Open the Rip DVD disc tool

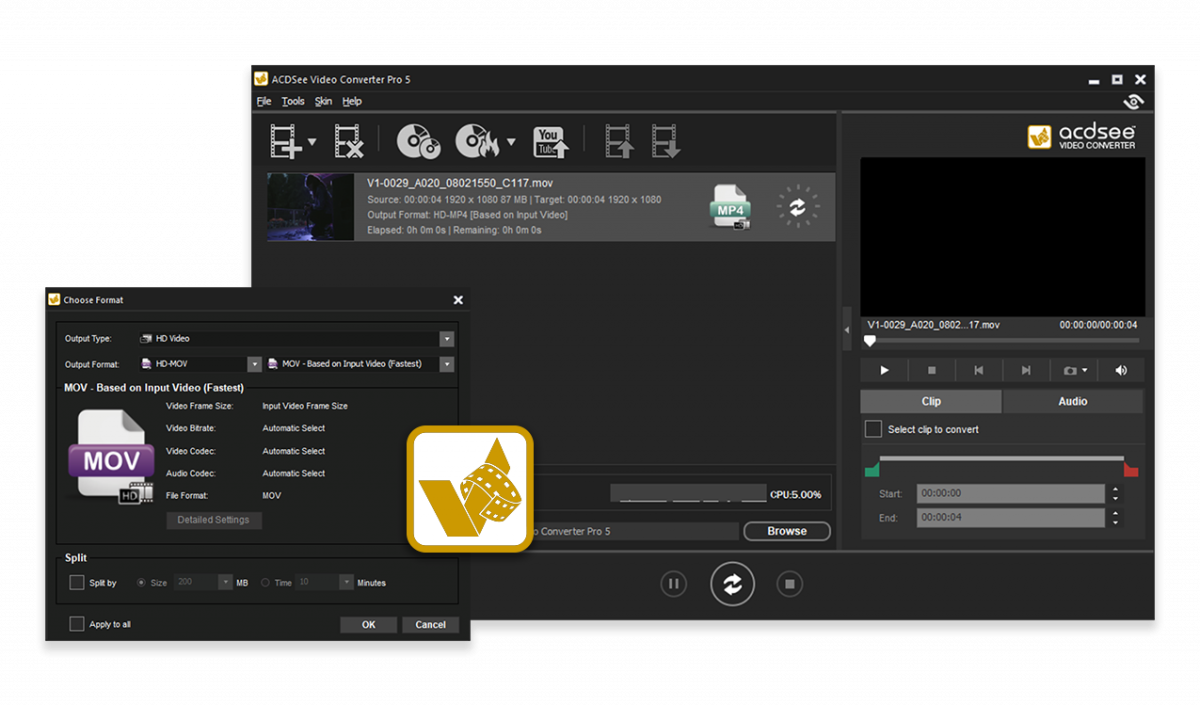418,142
